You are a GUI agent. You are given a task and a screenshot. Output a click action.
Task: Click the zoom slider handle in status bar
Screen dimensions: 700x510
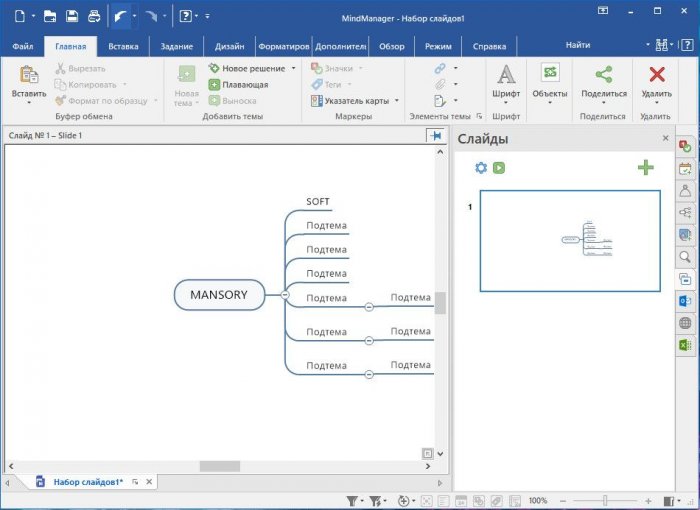click(x=605, y=501)
